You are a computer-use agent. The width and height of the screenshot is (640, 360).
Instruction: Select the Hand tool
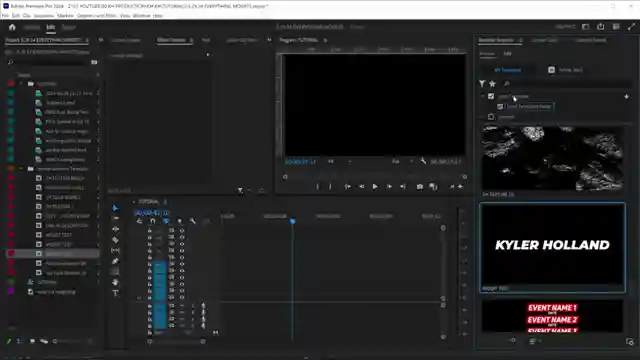[x=116, y=282]
